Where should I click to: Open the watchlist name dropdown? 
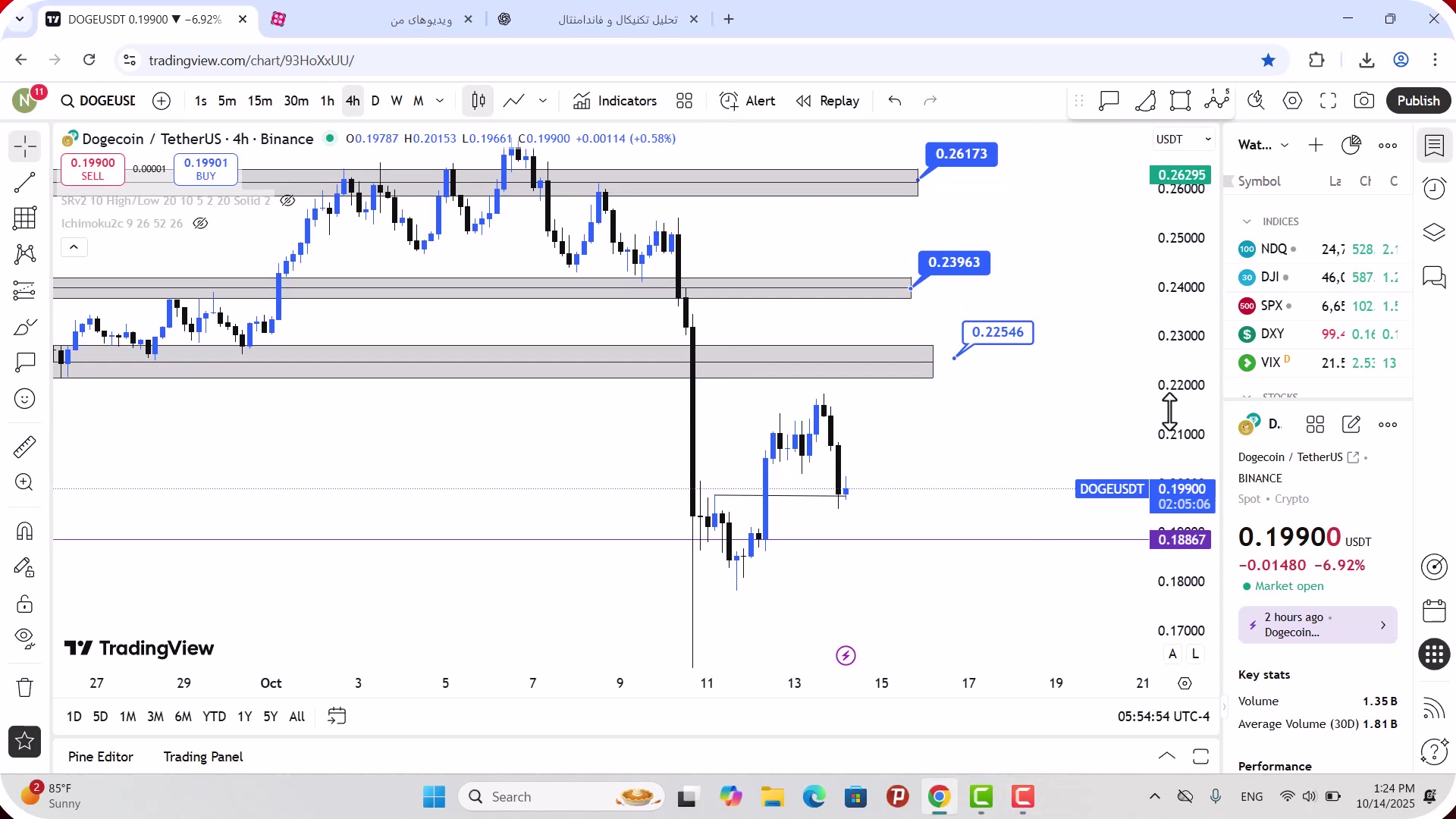point(1263,145)
